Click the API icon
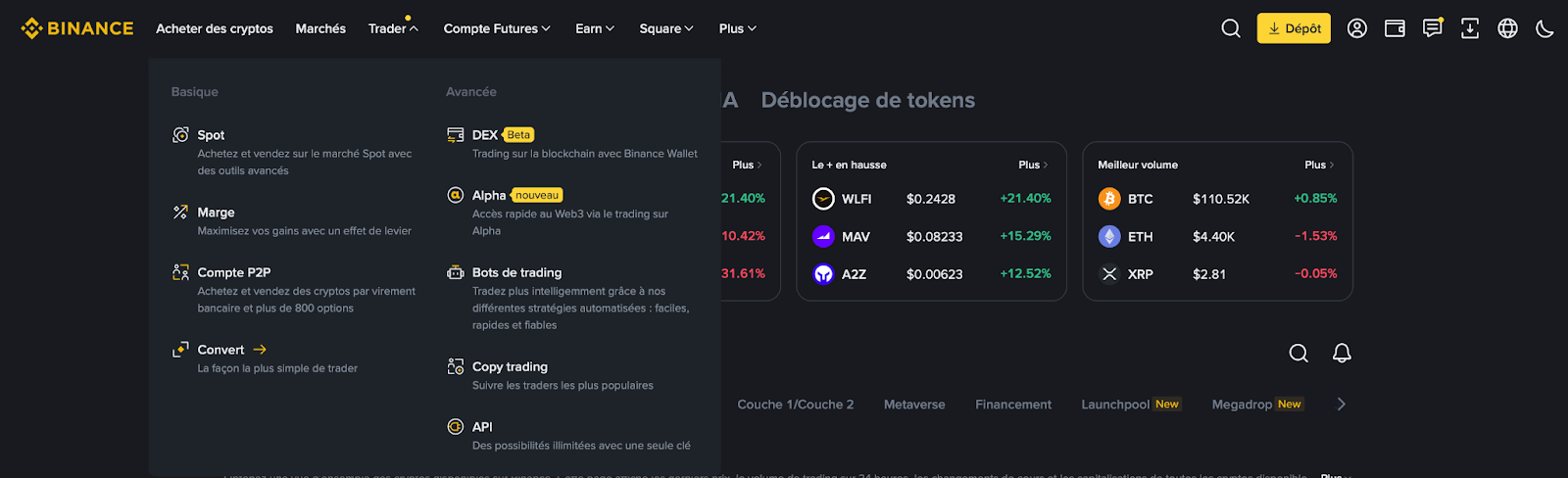 pos(456,426)
